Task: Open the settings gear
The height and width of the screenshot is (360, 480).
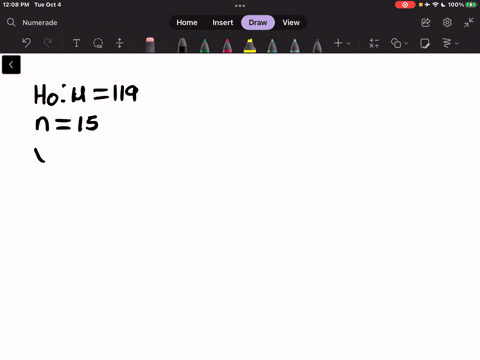Action: pyautogui.click(x=447, y=22)
